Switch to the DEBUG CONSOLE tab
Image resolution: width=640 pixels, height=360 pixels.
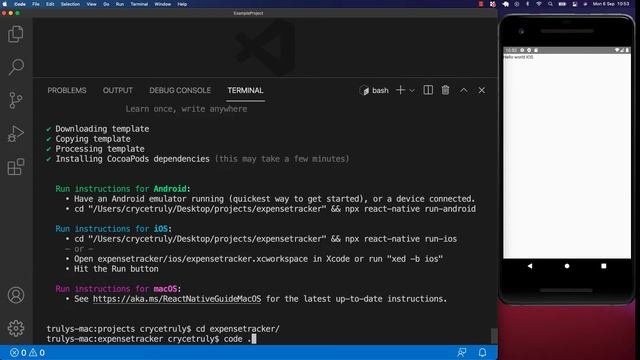click(x=180, y=90)
